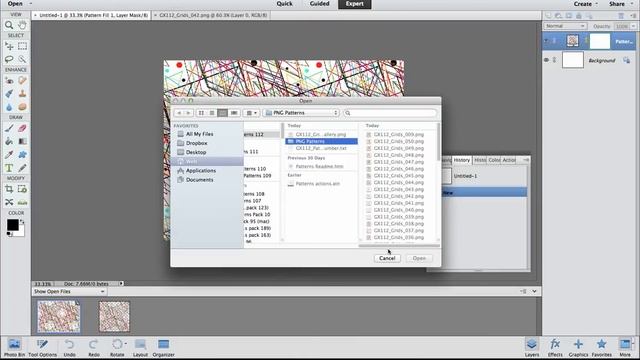640x360 pixels.
Task: Select the Spot Healing Brush tool
Action: coord(22,80)
